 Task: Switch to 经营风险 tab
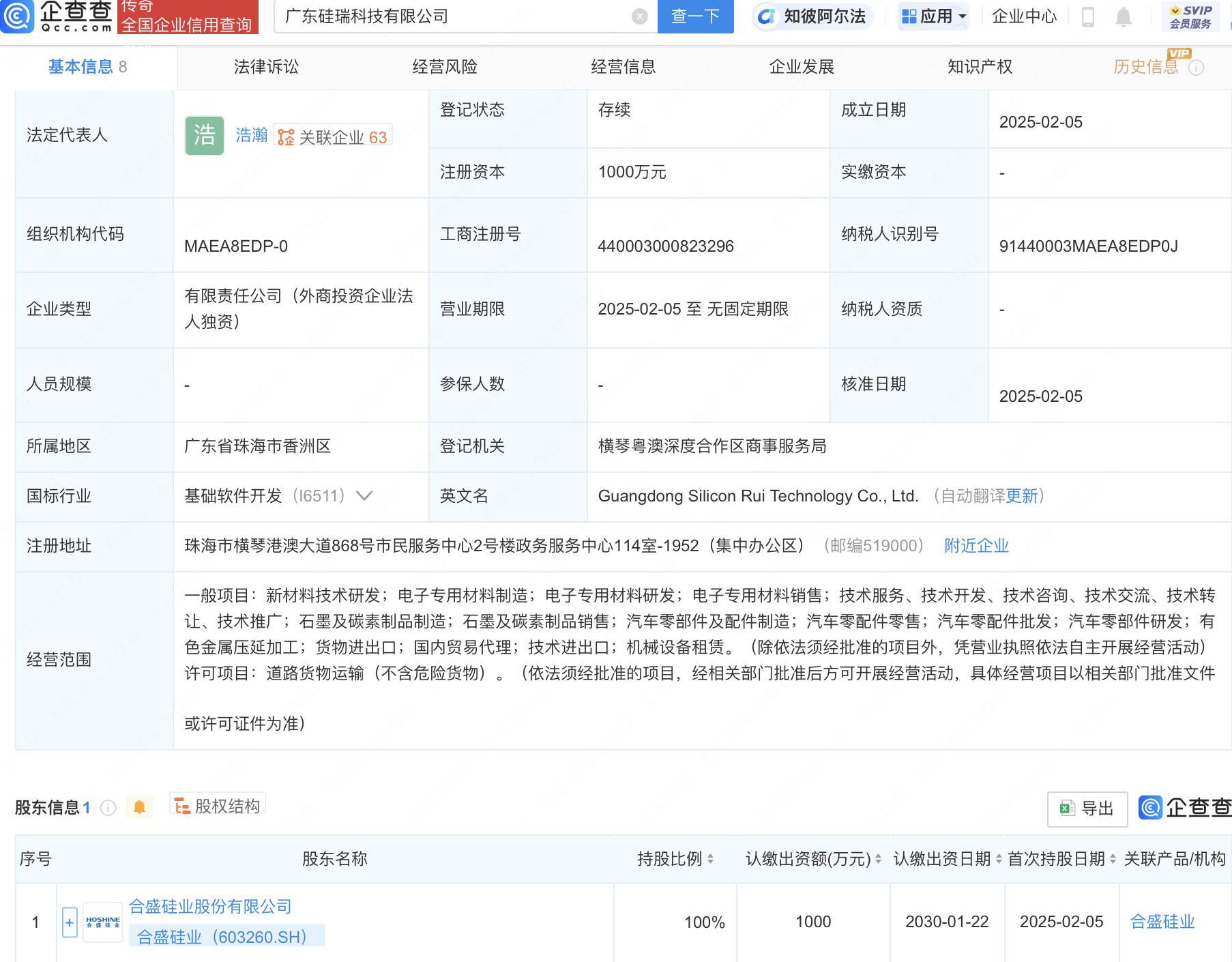click(x=445, y=67)
